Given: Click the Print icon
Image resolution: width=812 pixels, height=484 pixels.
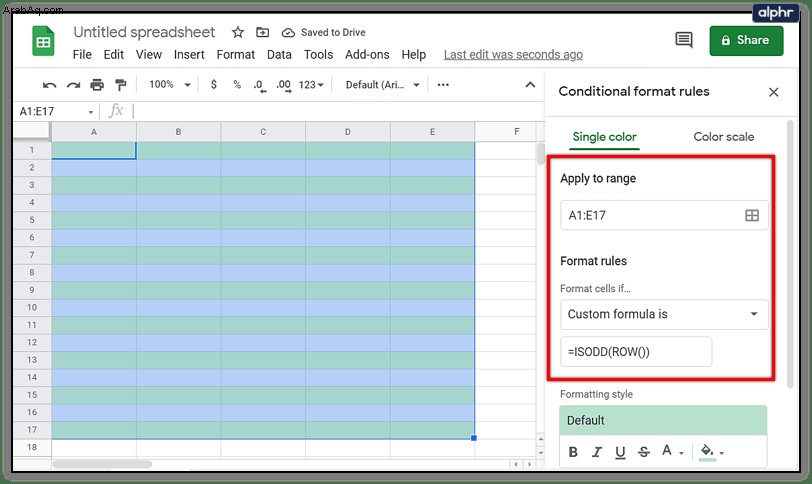Looking at the screenshot, I should [97, 85].
